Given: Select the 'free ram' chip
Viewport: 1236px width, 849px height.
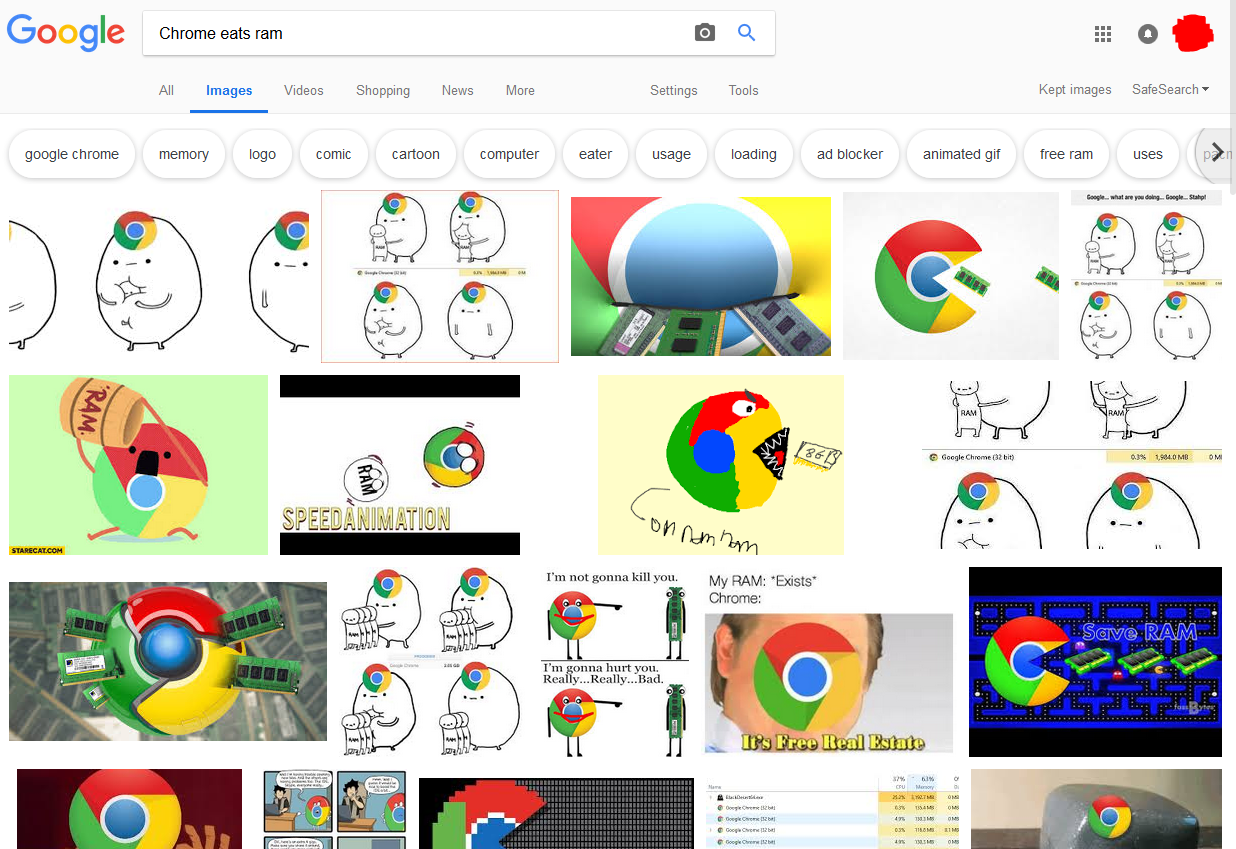Looking at the screenshot, I should pyautogui.click(x=1067, y=154).
